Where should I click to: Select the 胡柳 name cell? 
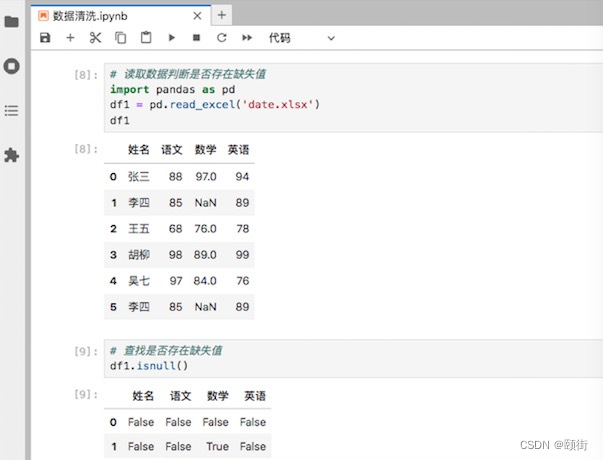[x=138, y=255]
